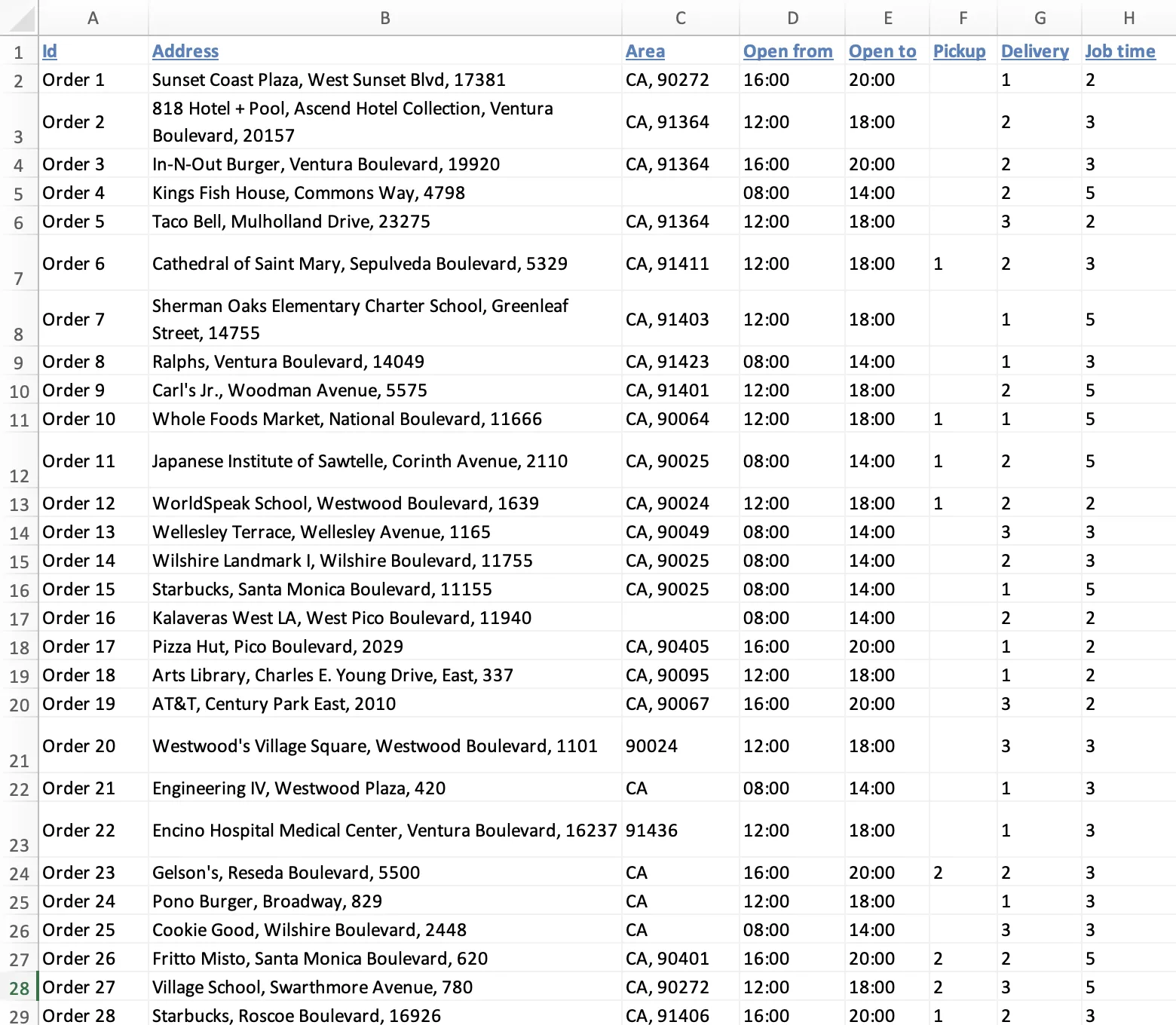The image size is (1176, 1025).
Task: Select the Japanese Institute of Sawtelle cell
Action: click(x=384, y=460)
